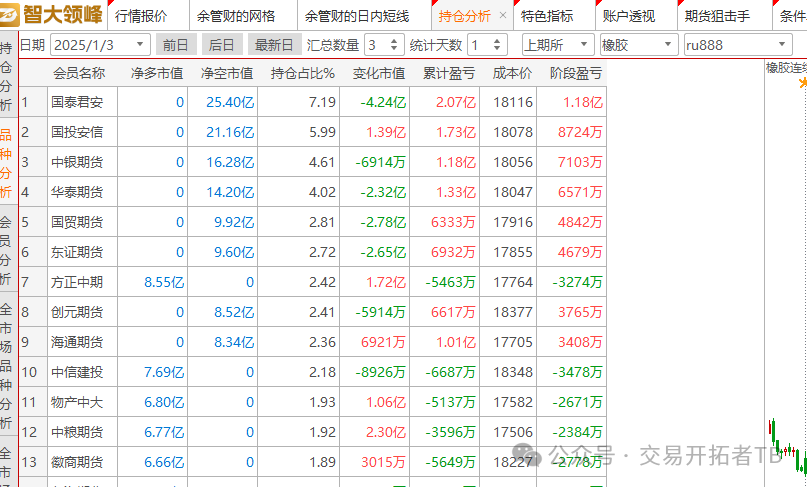This screenshot has width=807, height=487.
Task: Sort by 变化市值 column header
Action: pos(379,73)
